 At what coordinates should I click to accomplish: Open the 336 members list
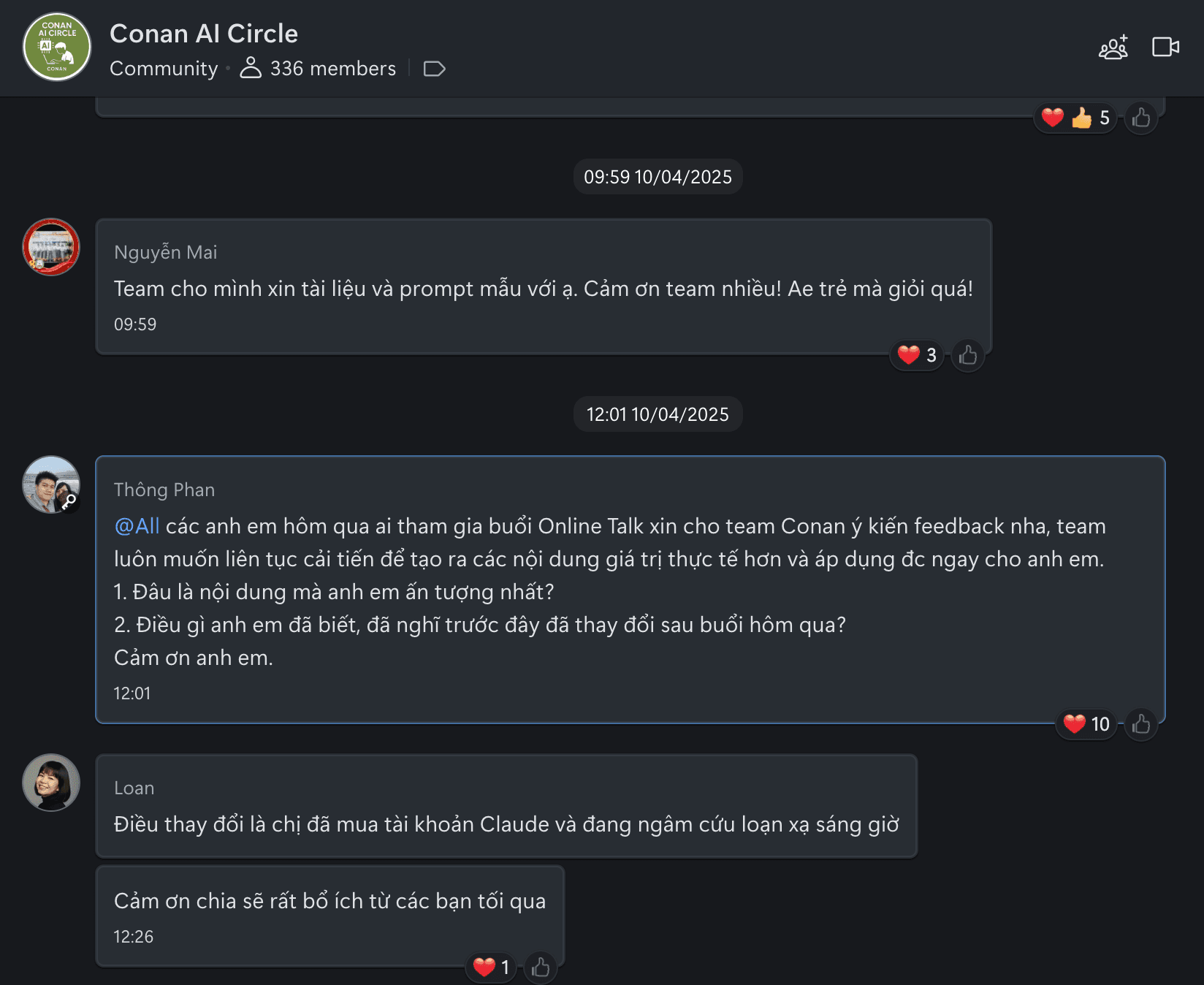319,69
